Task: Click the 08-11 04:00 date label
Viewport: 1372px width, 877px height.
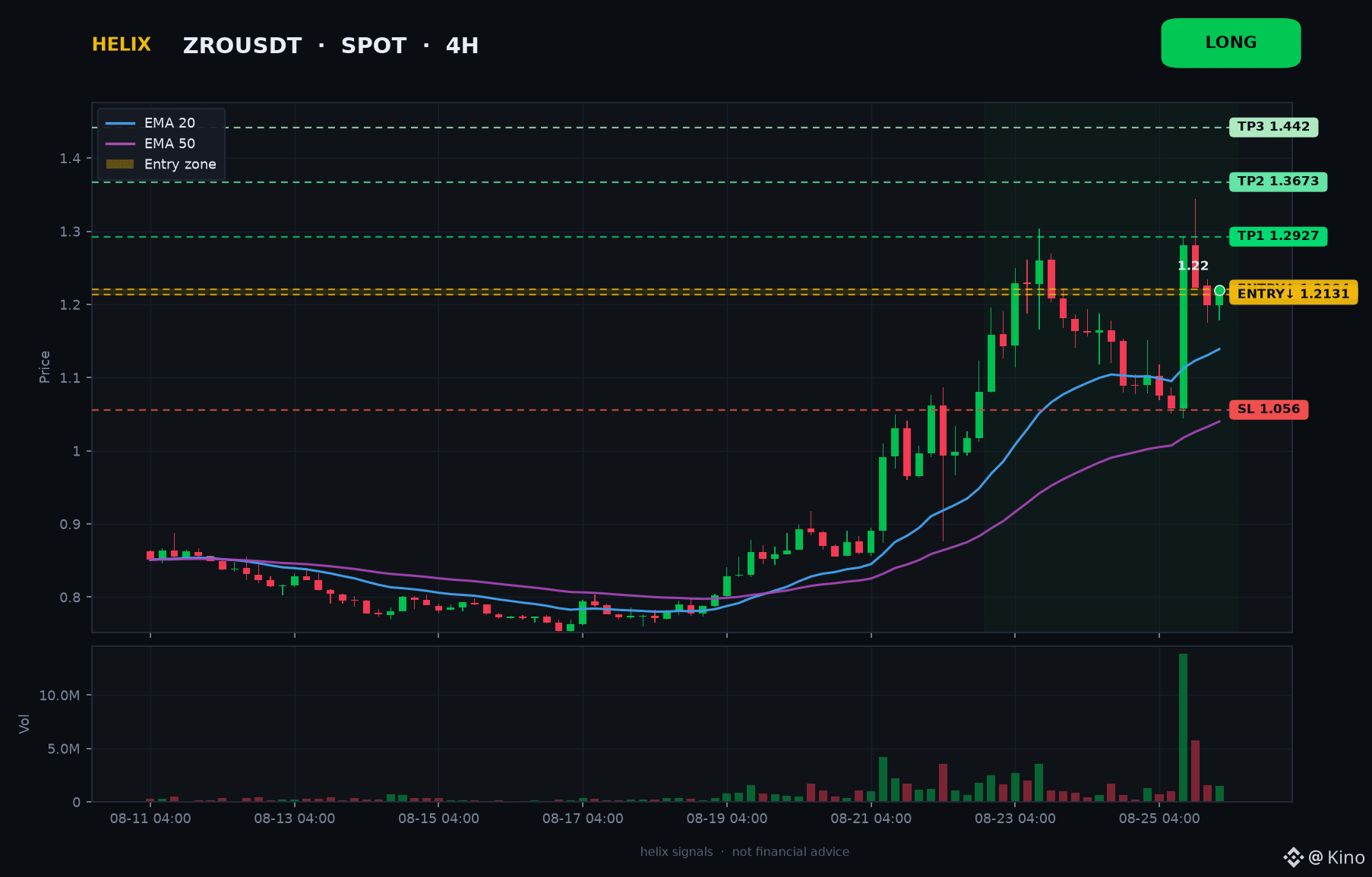Action: point(150,819)
